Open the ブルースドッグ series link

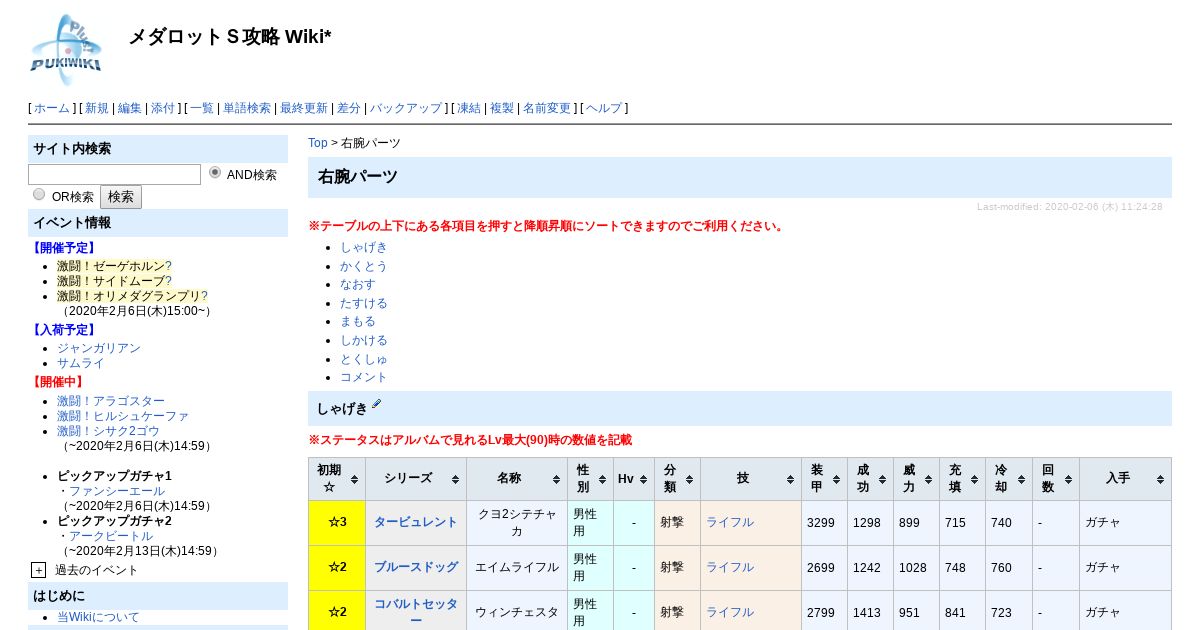[x=416, y=567]
